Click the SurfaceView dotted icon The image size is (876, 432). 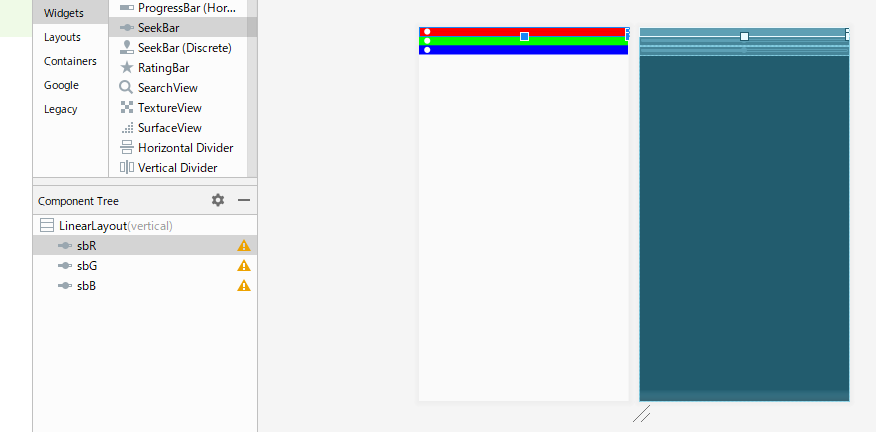pyautogui.click(x=127, y=127)
